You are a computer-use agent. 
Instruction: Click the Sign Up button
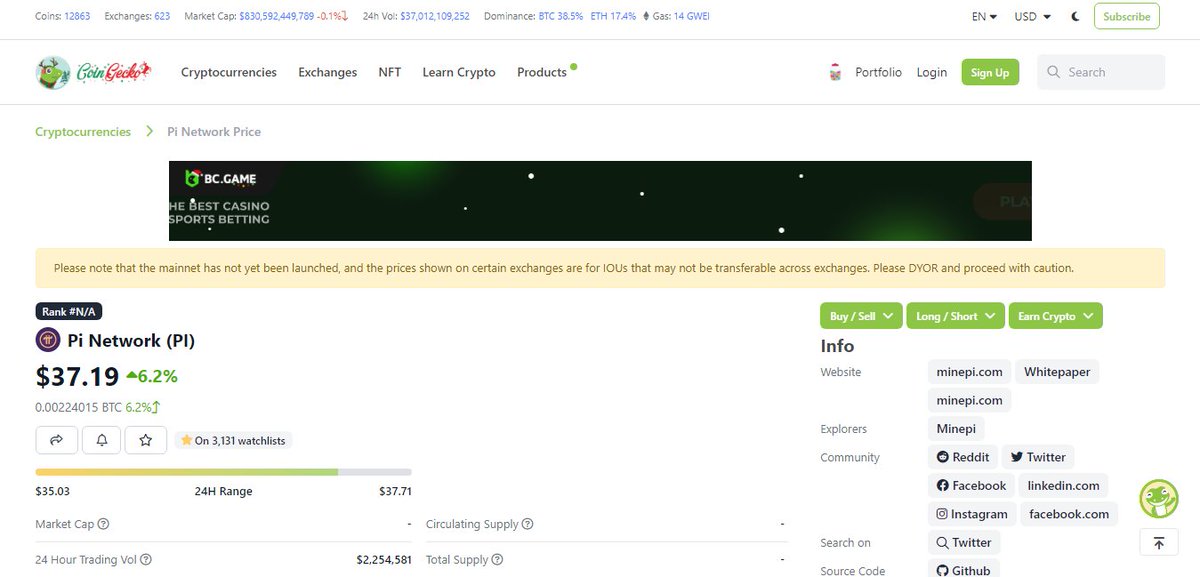tap(990, 72)
